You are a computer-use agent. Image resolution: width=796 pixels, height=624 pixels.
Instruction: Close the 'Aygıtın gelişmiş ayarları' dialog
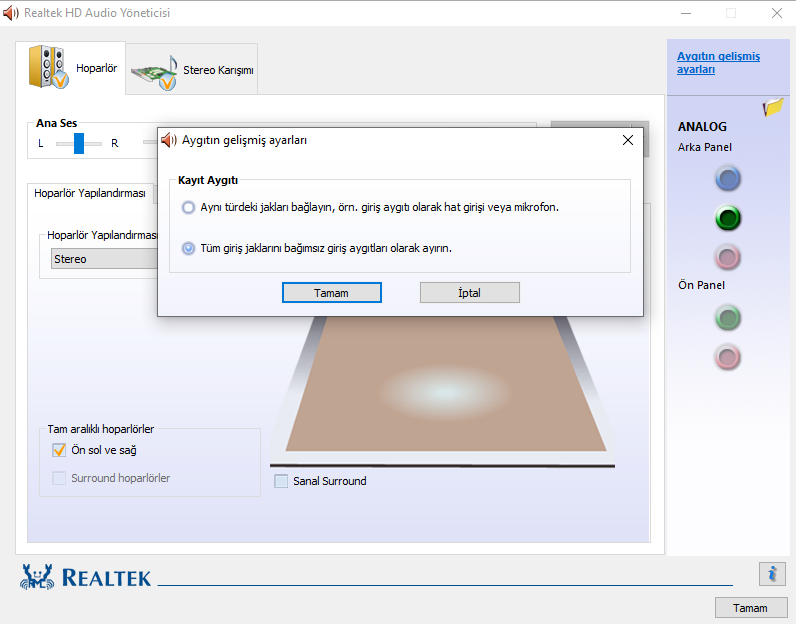coord(628,140)
